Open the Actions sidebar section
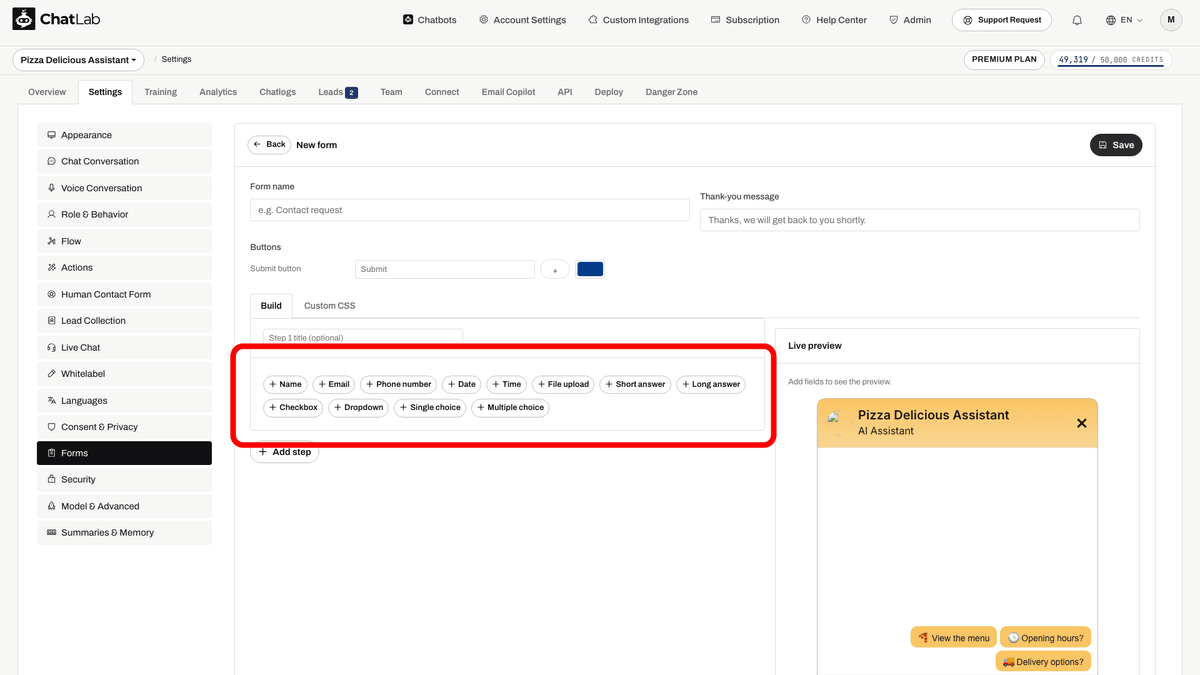 tap(124, 267)
